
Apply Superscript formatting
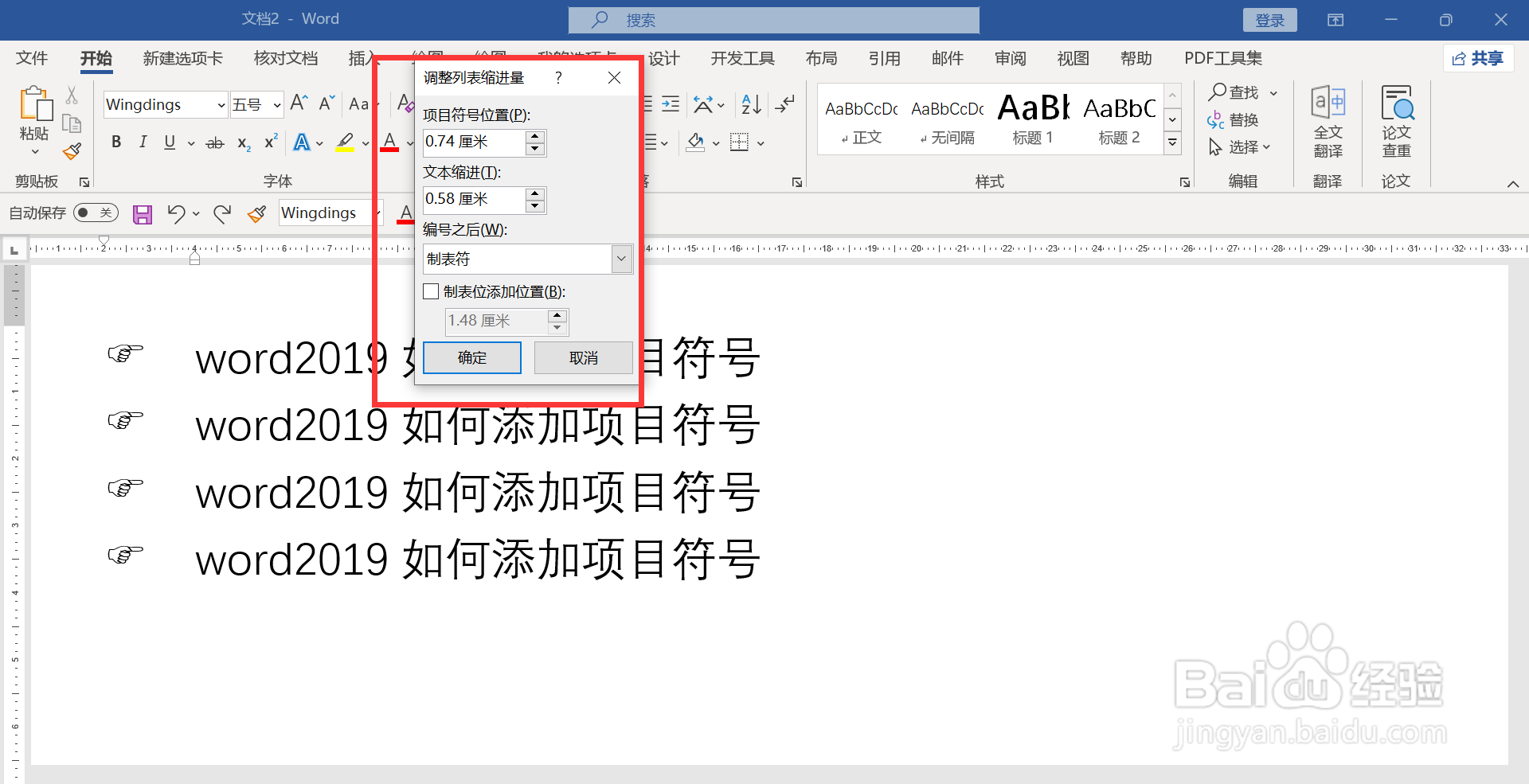click(x=271, y=142)
